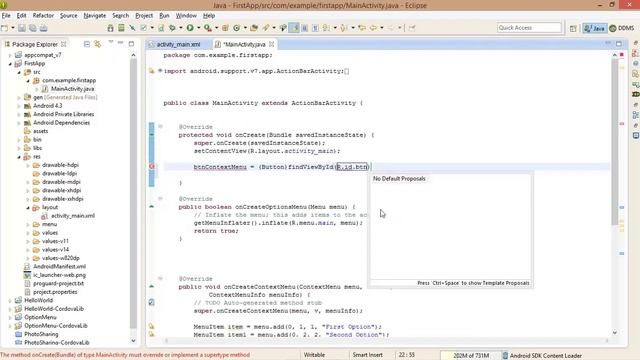The image size is (640, 360).
Task: Open the Run button dropdown arrow
Action: 199,28
